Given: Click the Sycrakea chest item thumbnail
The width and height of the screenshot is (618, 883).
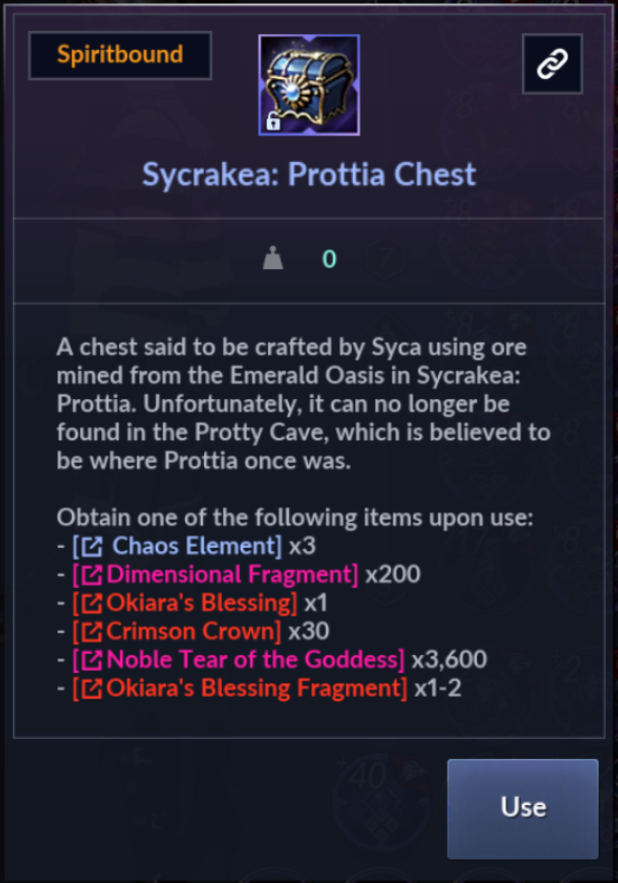Looking at the screenshot, I should pos(309,85).
